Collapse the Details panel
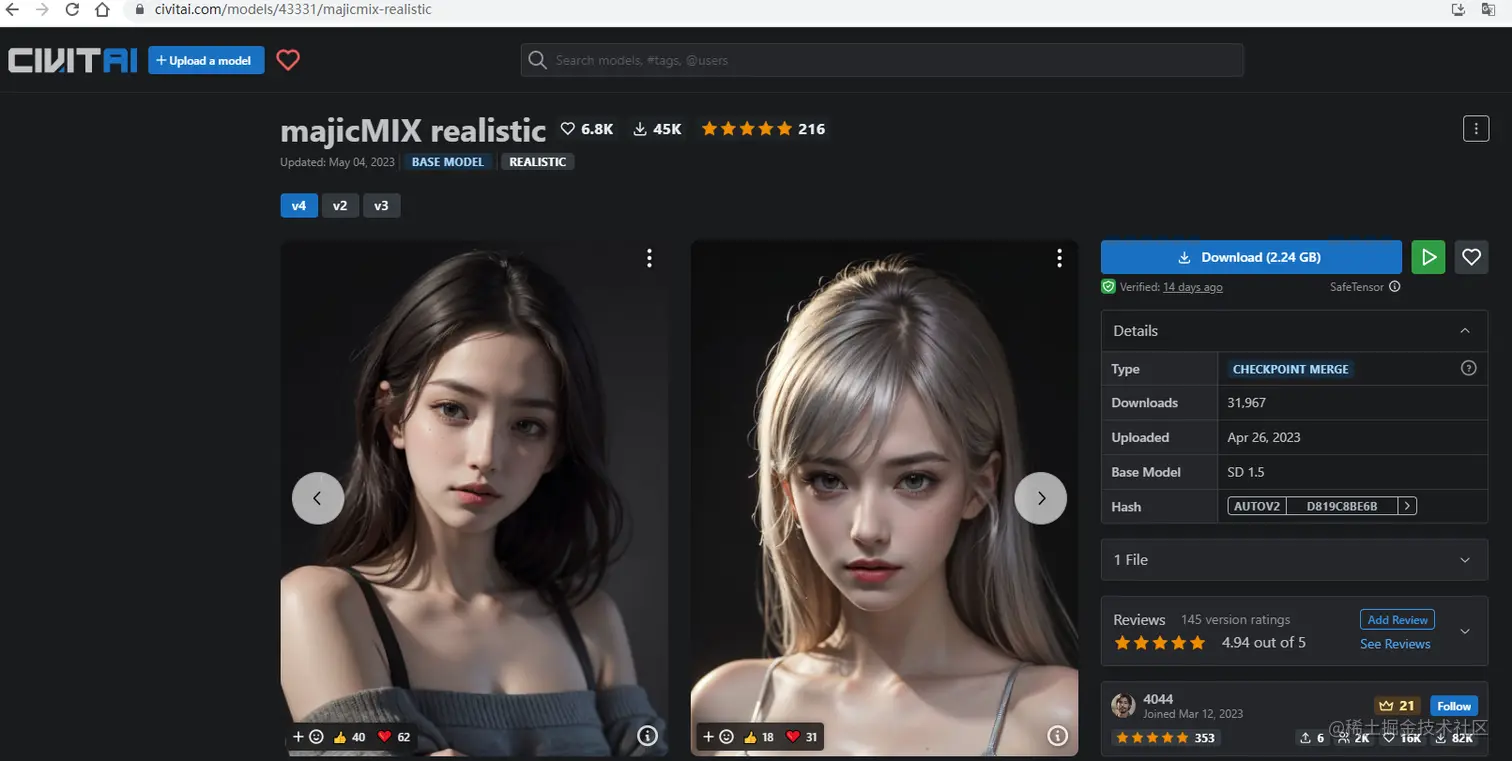This screenshot has height=761, width=1512. [1465, 331]
